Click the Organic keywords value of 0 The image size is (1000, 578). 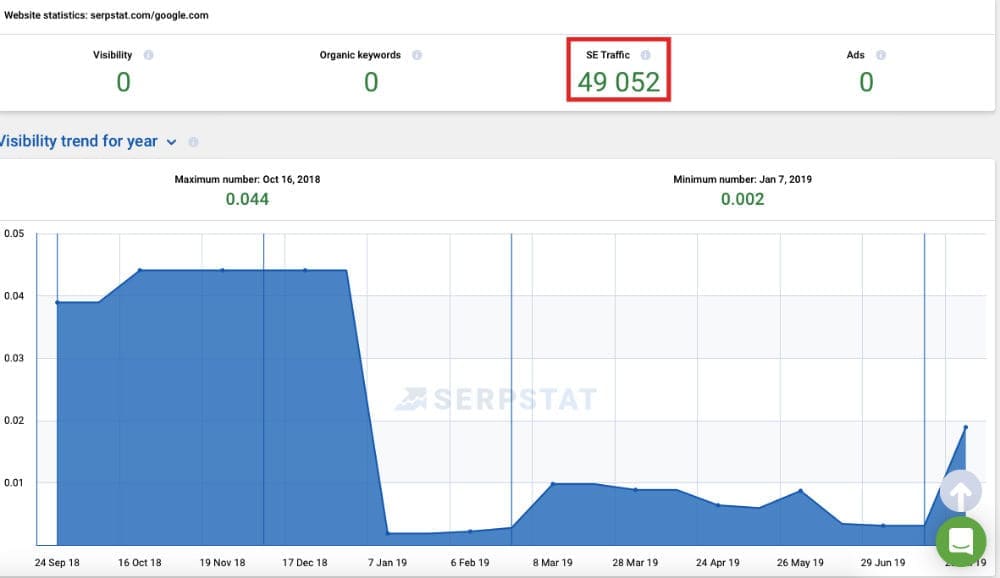[371, 82]
